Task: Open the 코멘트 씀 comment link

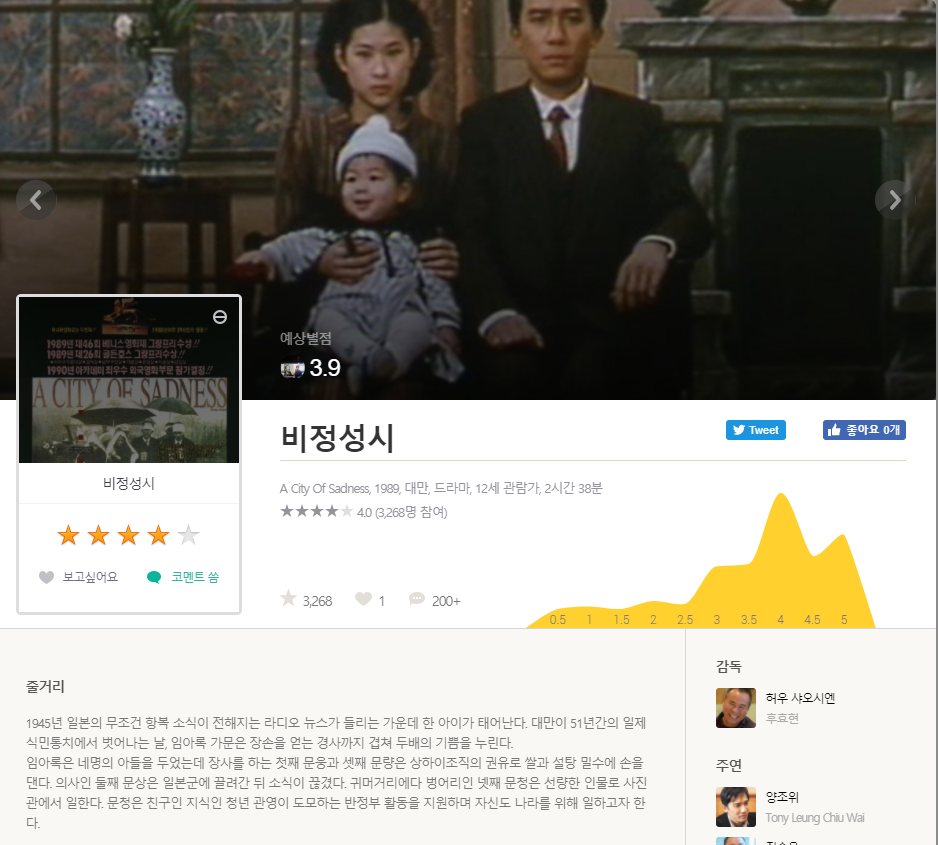Action: 195,577
